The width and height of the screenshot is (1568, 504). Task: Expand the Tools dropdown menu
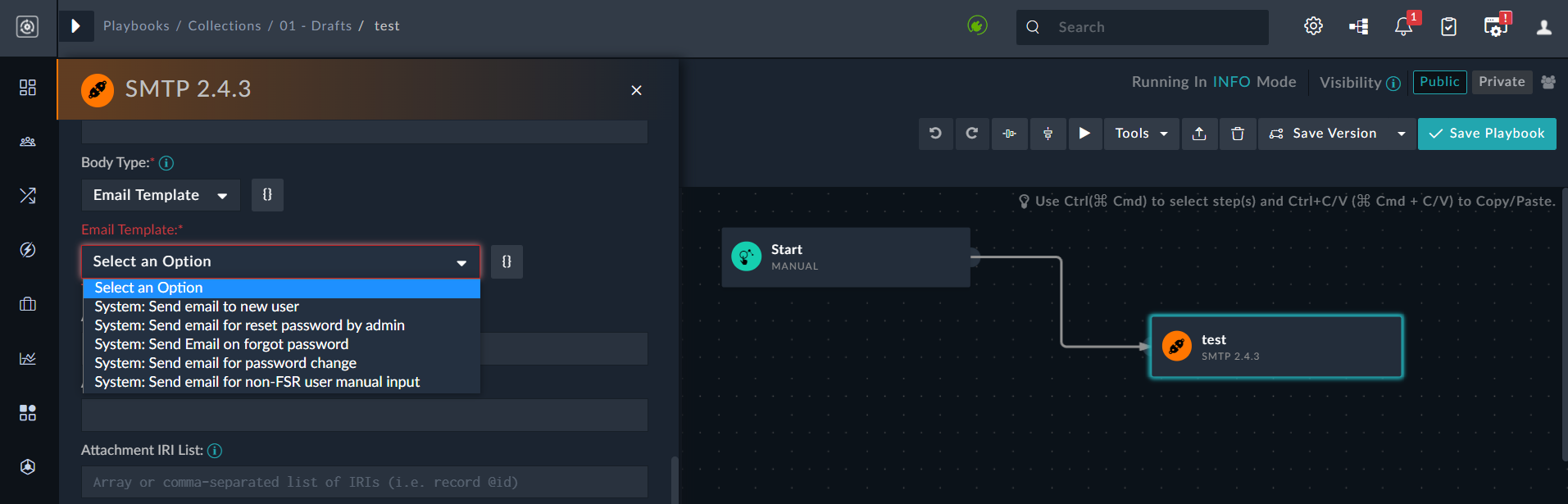pos(1141,134)
